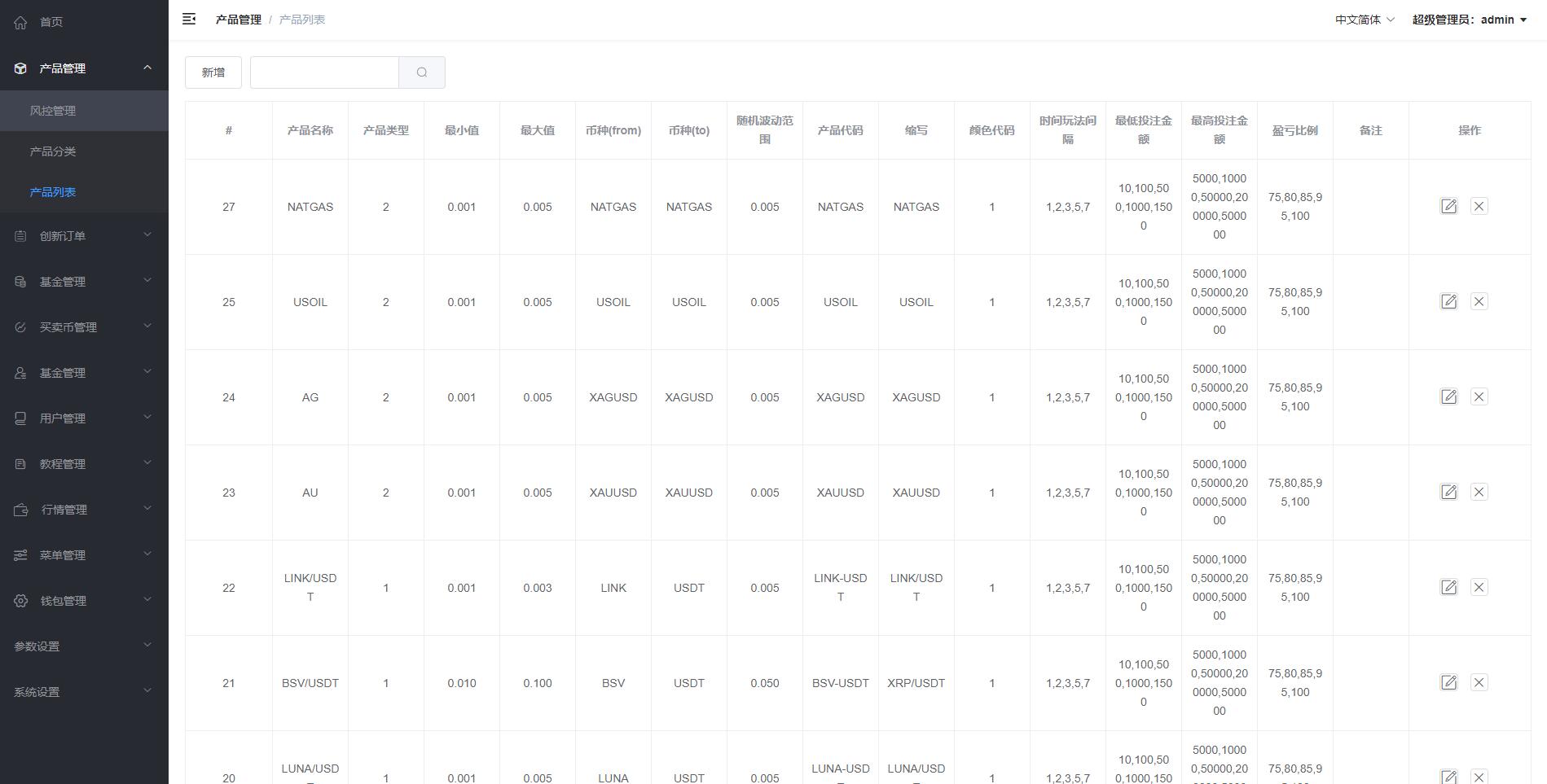Viewport: 1547px width, 784px height.
Task: Select 风控管理 in the sidebar
Action: [x=53, y=111]
